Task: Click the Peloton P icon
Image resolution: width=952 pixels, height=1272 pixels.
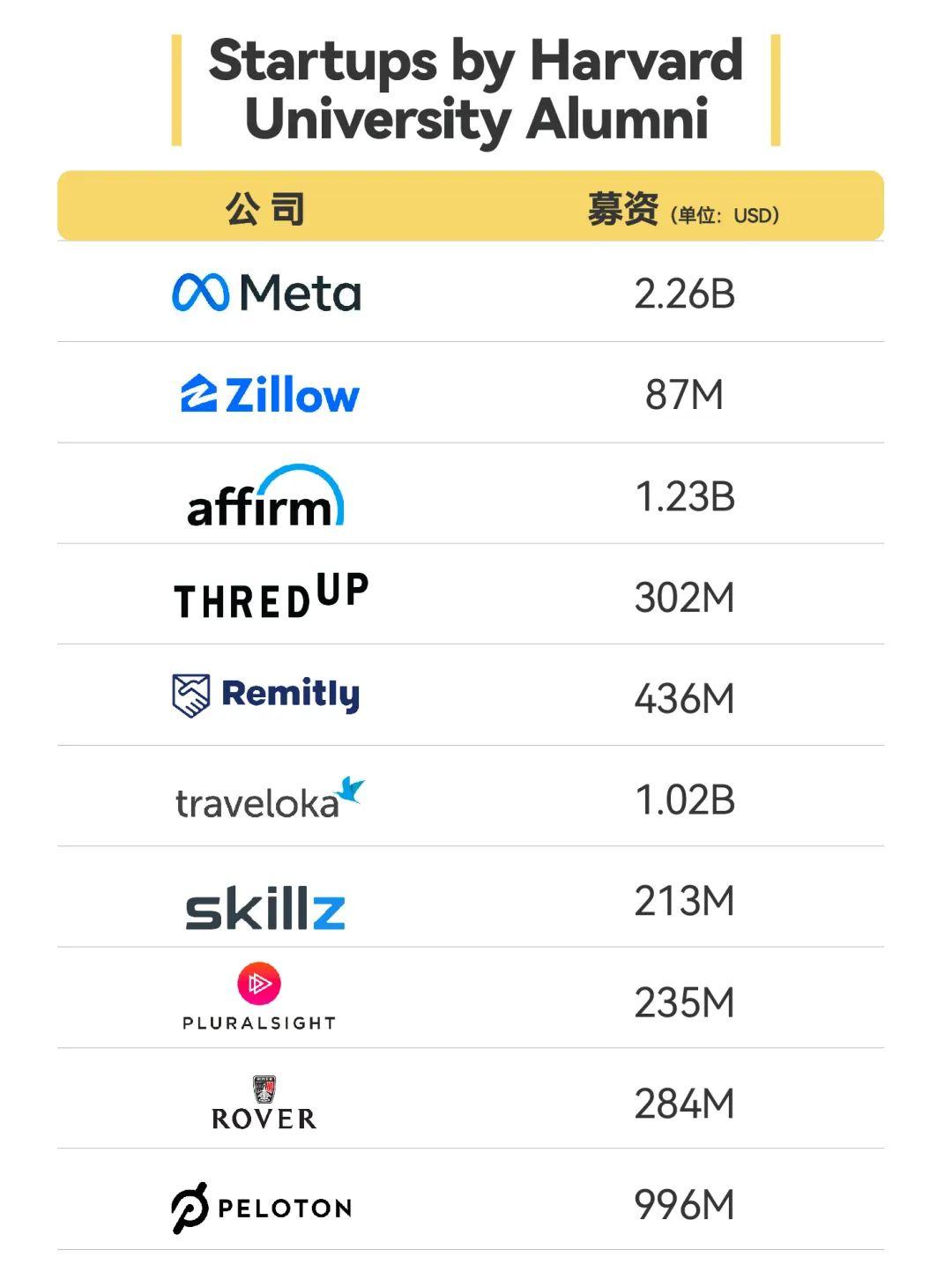Action: tap(190, 1207)
